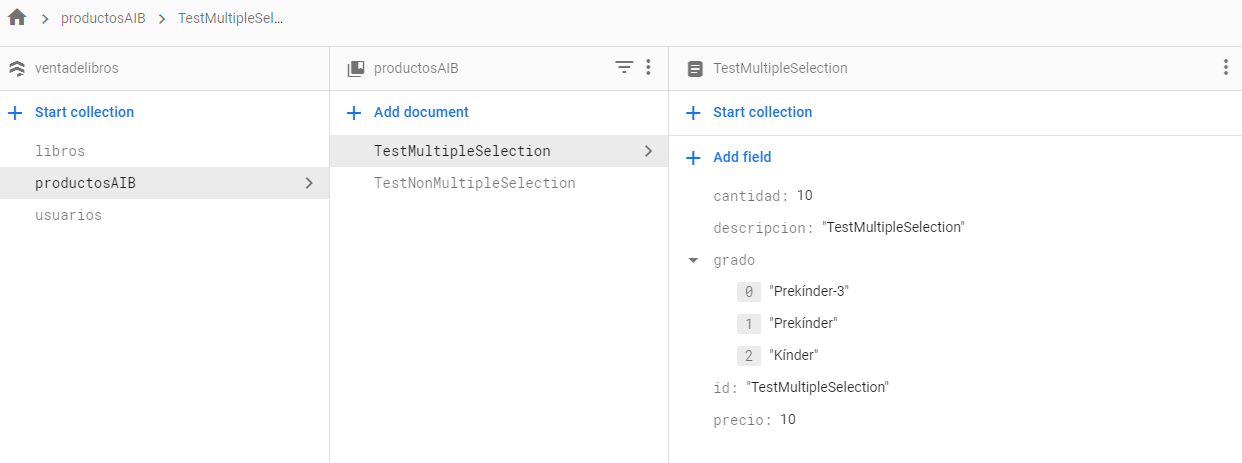This screenshot has height=463, width=1242.
Task: Add a document to productosAIB
Action: point(421,112)
